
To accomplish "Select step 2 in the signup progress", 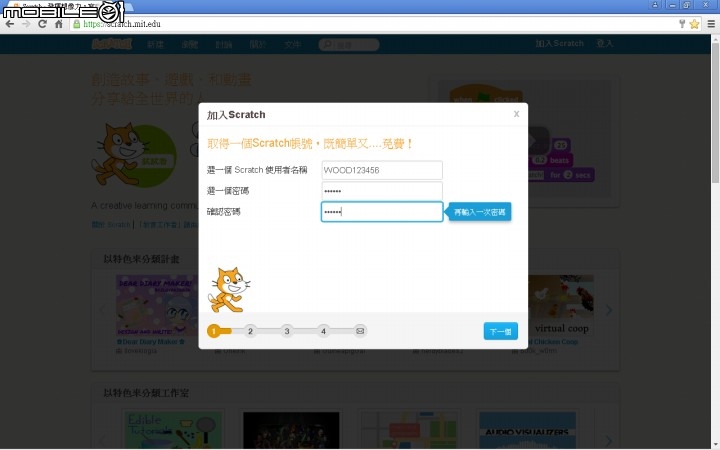I will click(x=250, y=331).
